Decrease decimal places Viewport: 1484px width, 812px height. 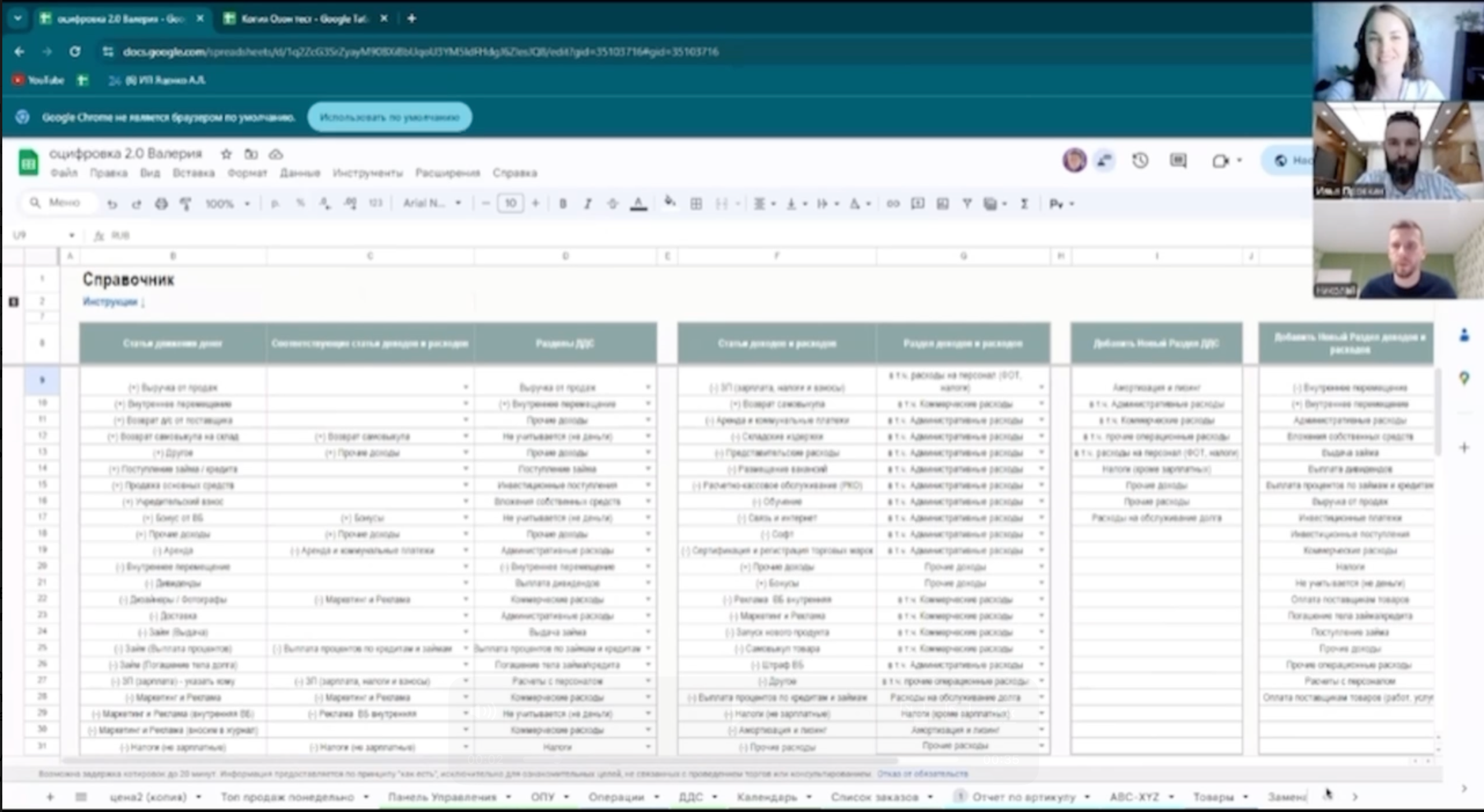pos(325,204)
